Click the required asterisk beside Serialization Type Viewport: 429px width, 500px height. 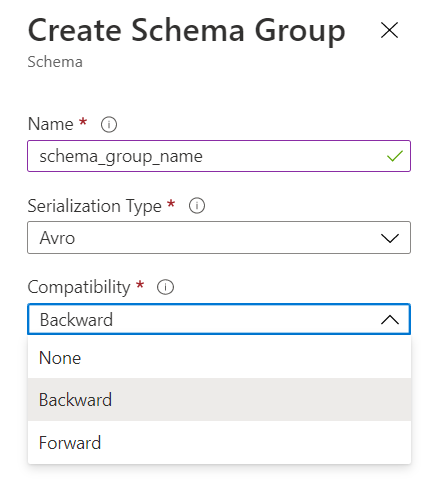[171, 203]
